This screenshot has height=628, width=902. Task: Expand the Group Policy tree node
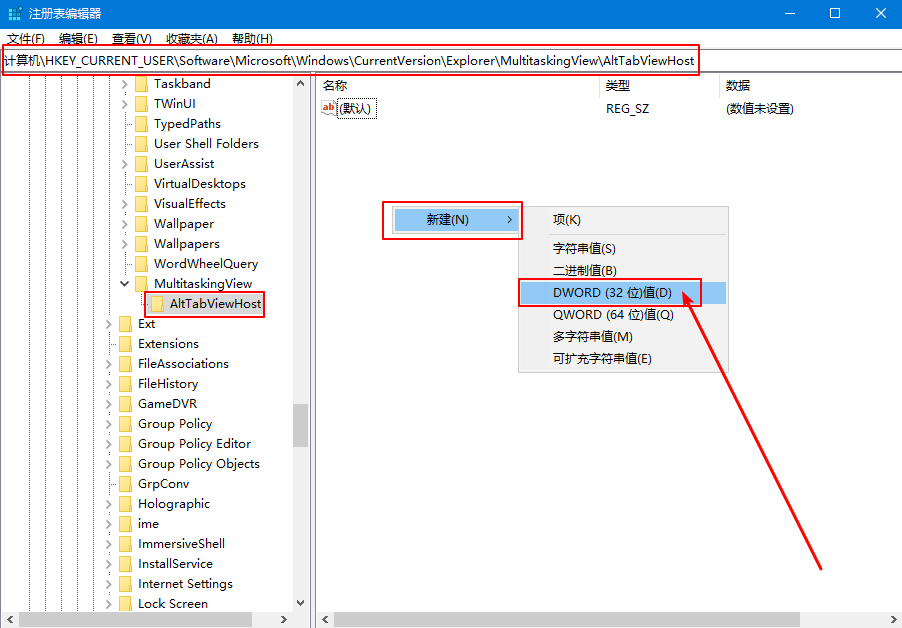coord(109,424)
